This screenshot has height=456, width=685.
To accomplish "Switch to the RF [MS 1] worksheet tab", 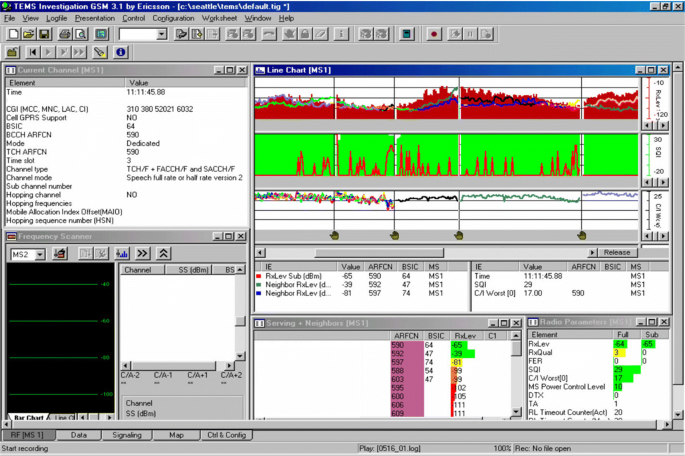I will tap(28, 435).
